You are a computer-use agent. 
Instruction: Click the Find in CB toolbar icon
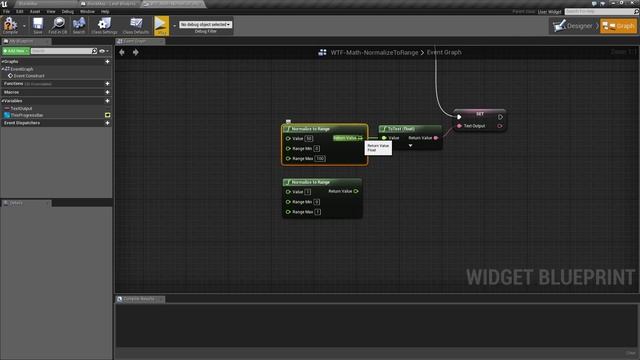coord(58,24)
